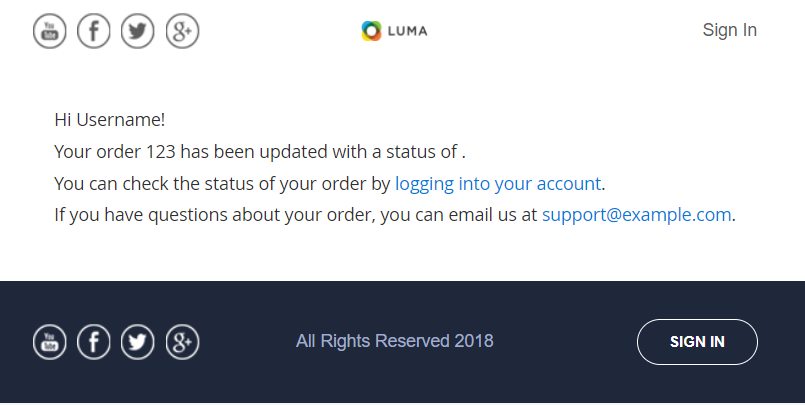The height and width of the screenshot is (405, 805).
Task: Open the Facebook icon in the footer
Action: point(94,342)
